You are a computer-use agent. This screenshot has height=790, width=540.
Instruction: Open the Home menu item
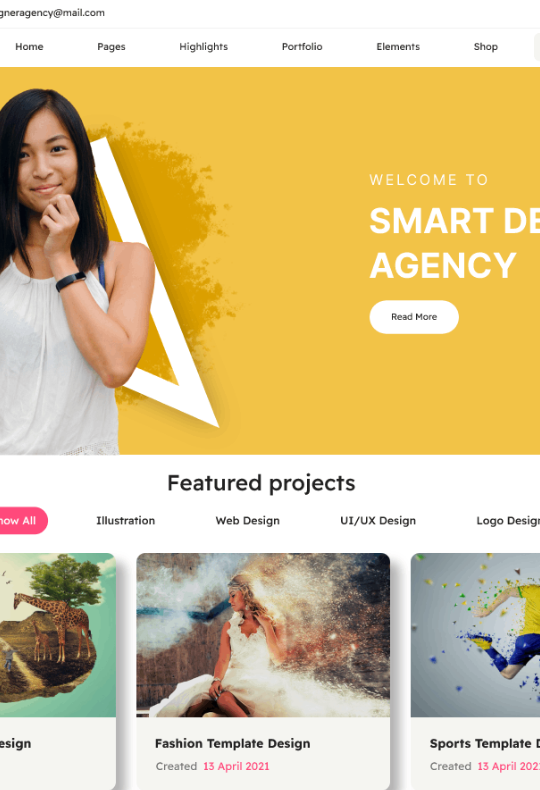[29, 47]
